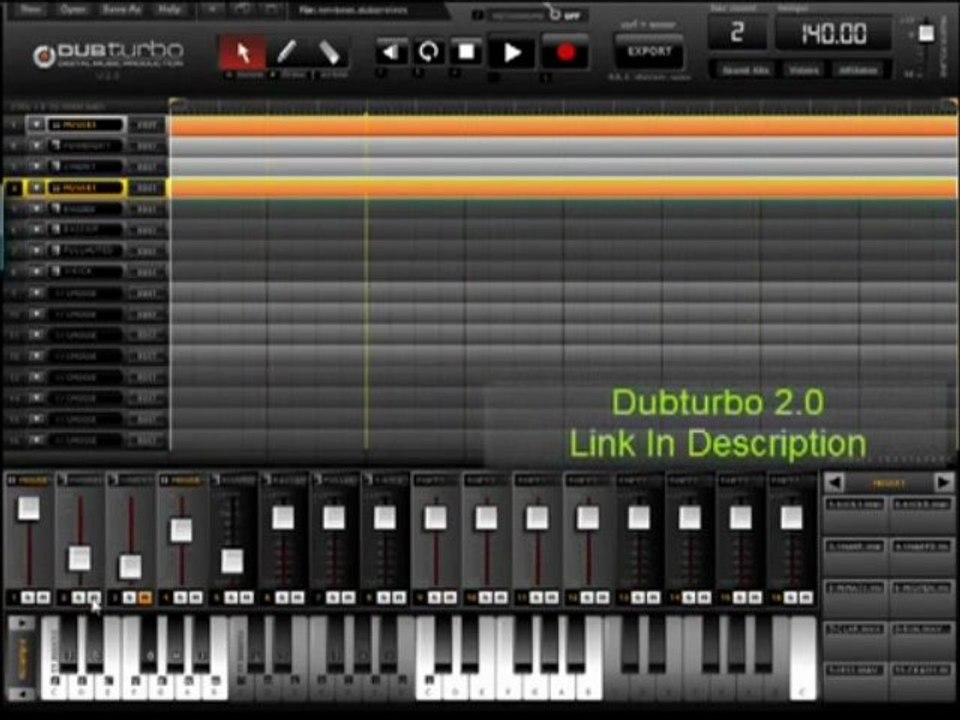The image size is (960, 720).
Task: Open the track 2 instrument dropdown arrow
Action: coord(37,146)
